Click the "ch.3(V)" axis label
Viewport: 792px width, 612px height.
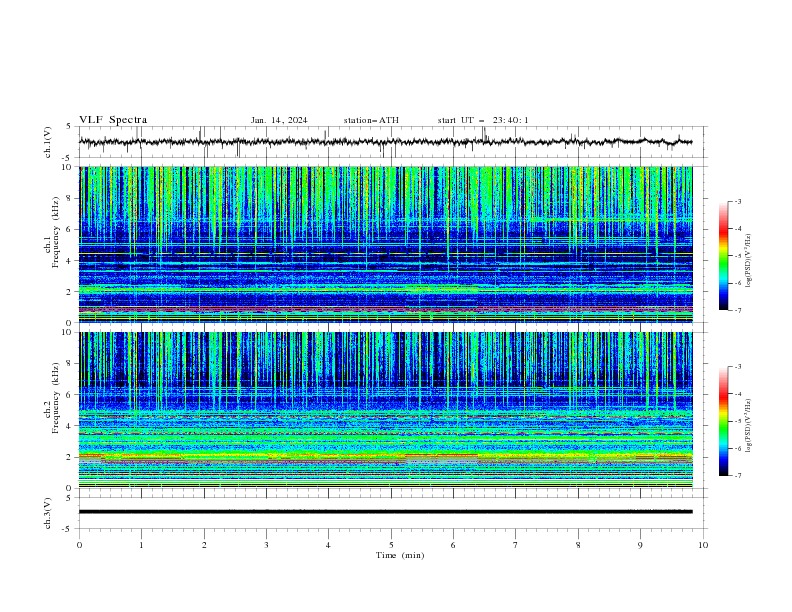48,513
